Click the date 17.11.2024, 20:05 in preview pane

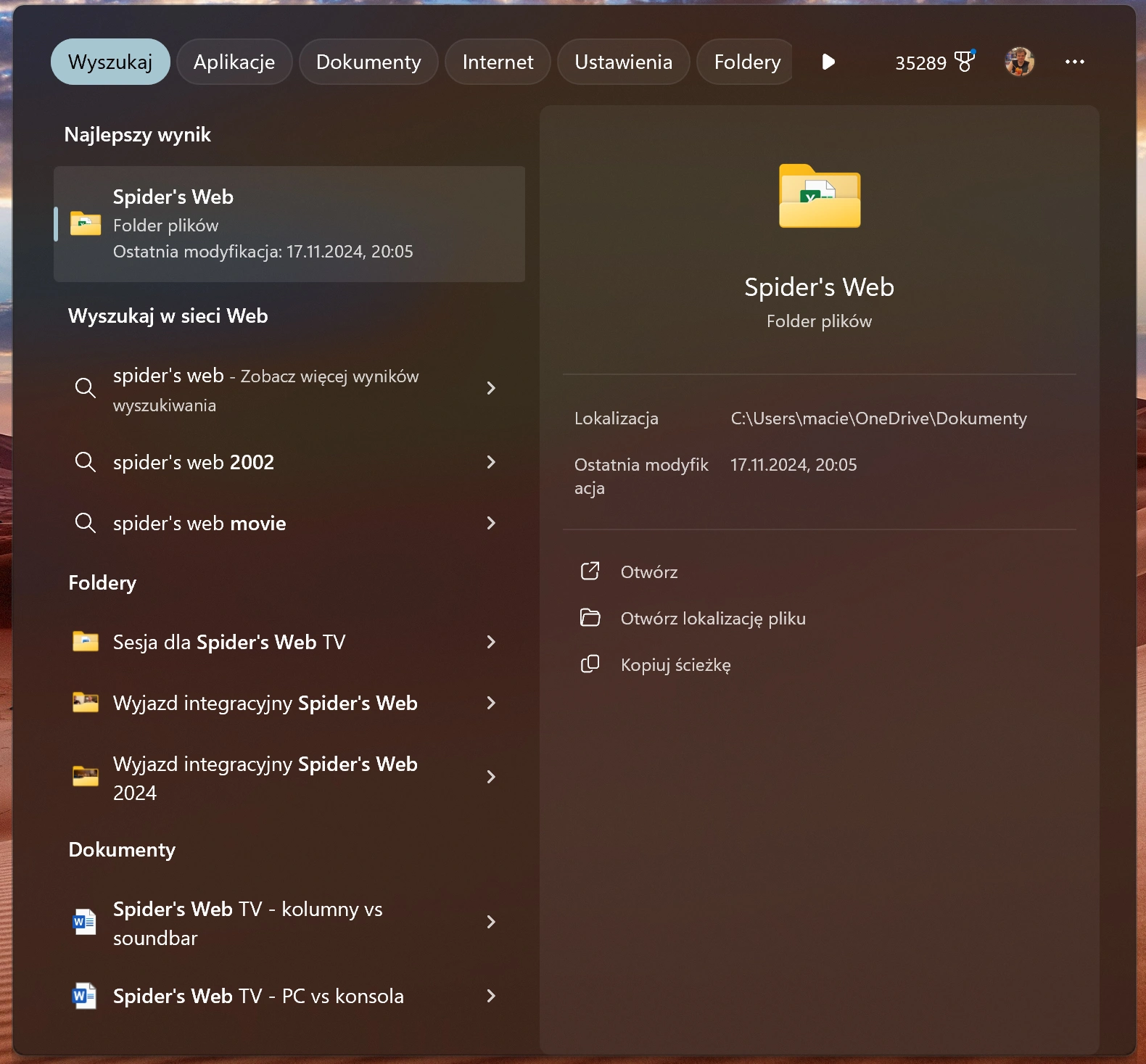pyautogui.click(x=793, y=465)
